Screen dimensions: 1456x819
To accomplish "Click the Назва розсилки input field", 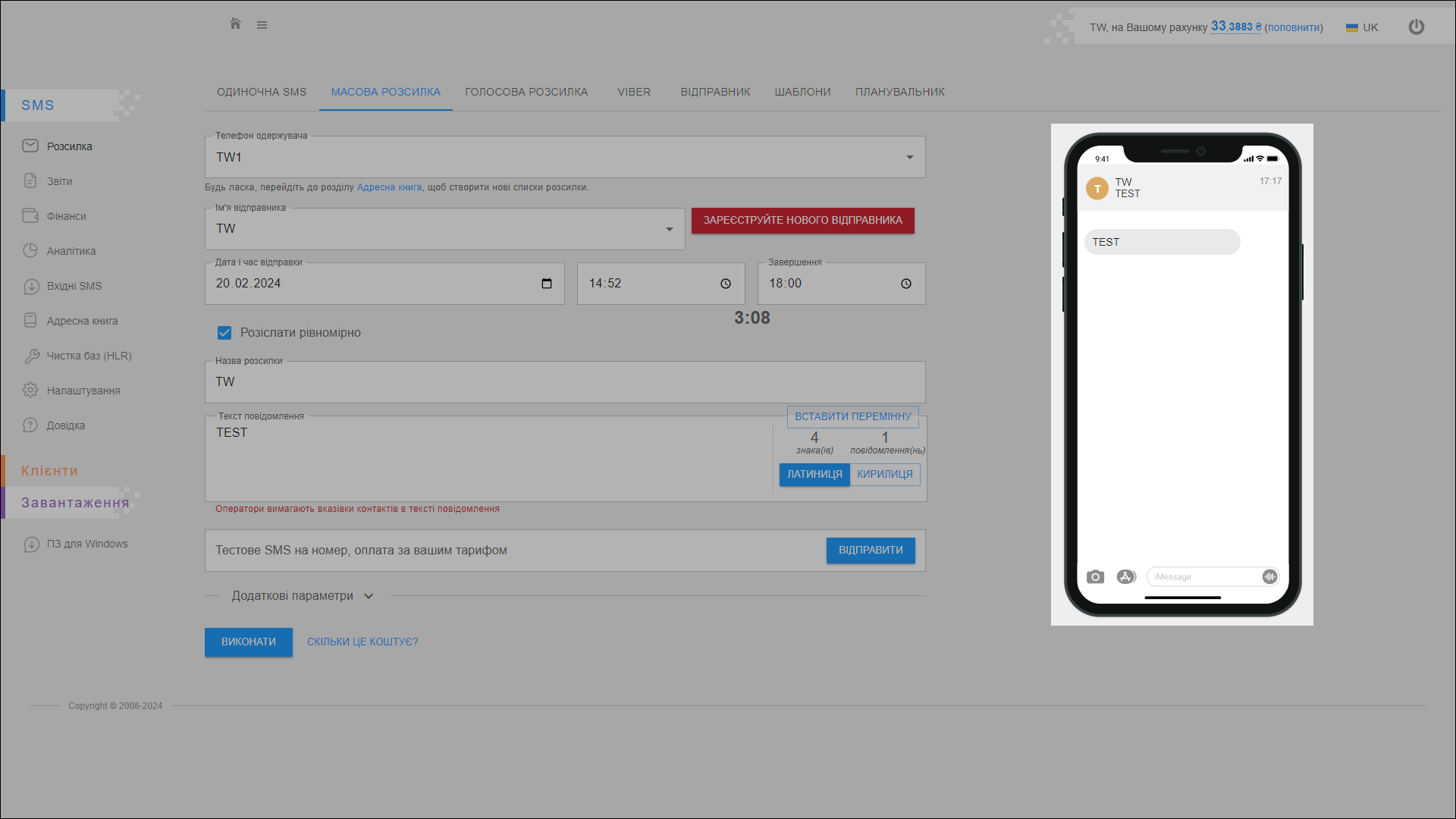I will click(564, 382).
